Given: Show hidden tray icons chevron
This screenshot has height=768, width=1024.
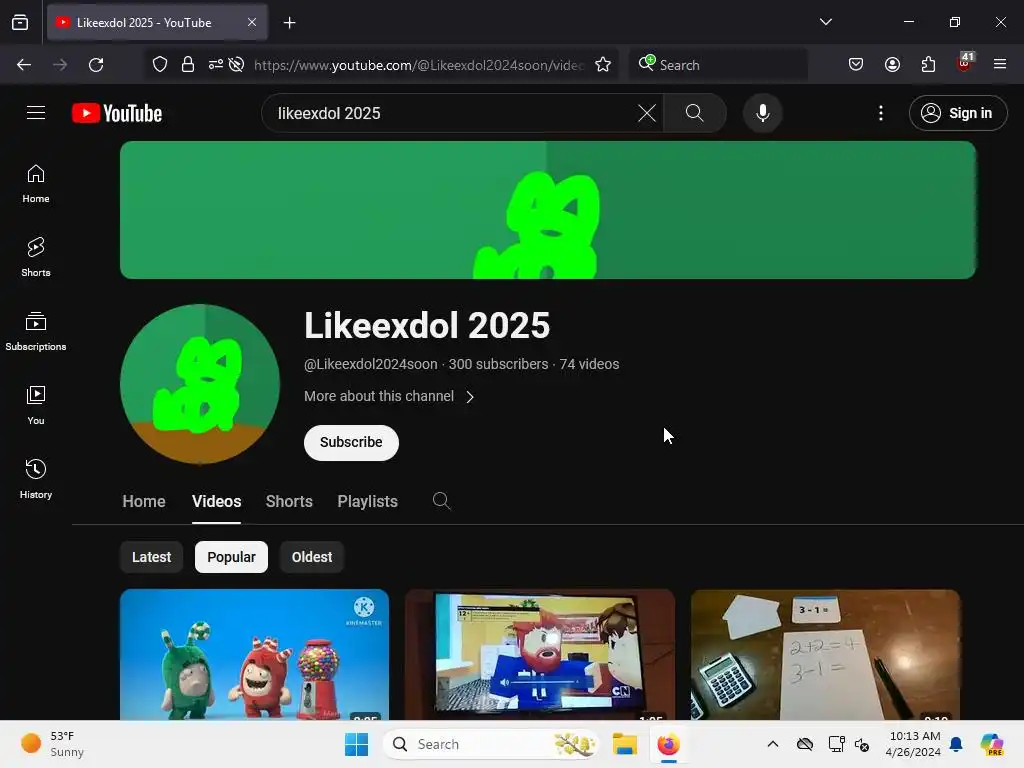Looking at the screenshot, I should point(773,744).
